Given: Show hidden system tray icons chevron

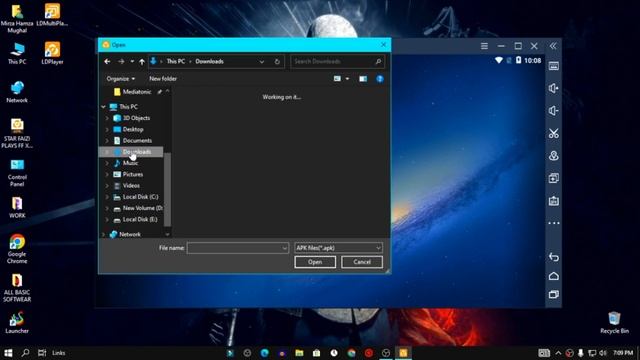Looking at the screenshot, I should 558,353.
